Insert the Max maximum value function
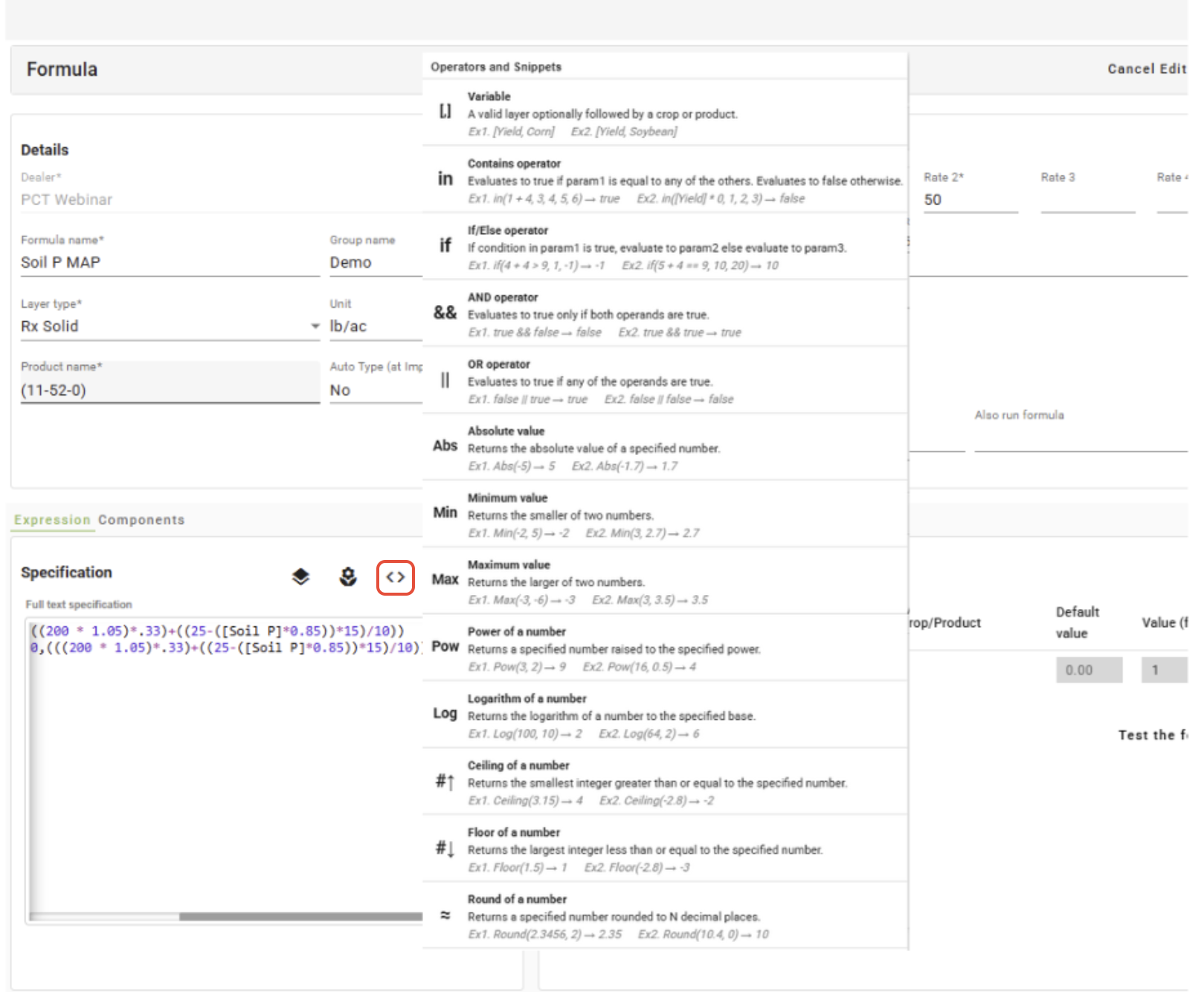The image size is (1204, 992). pos(445,579)
